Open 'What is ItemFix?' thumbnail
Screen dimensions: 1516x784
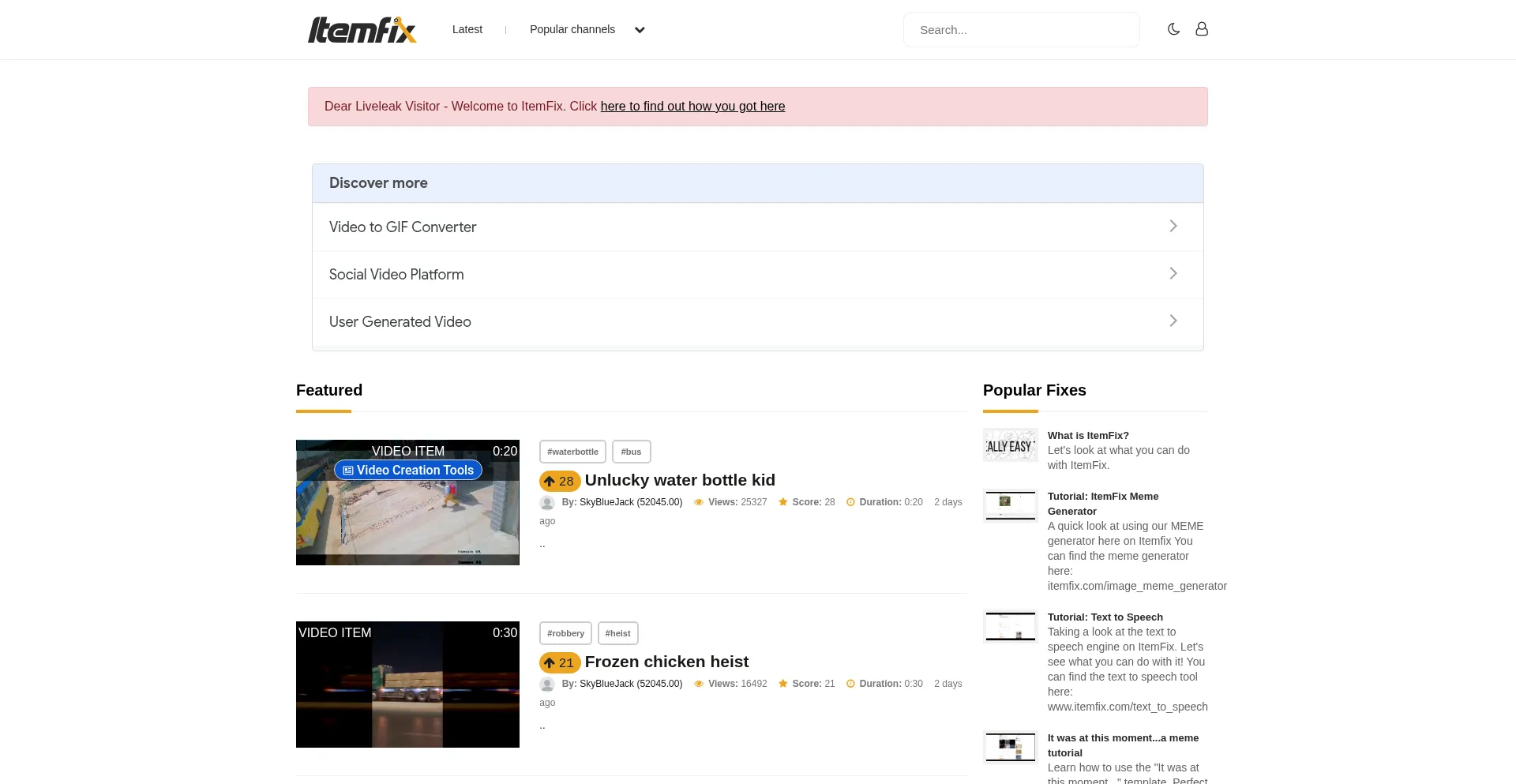[x=1011, y=445]
